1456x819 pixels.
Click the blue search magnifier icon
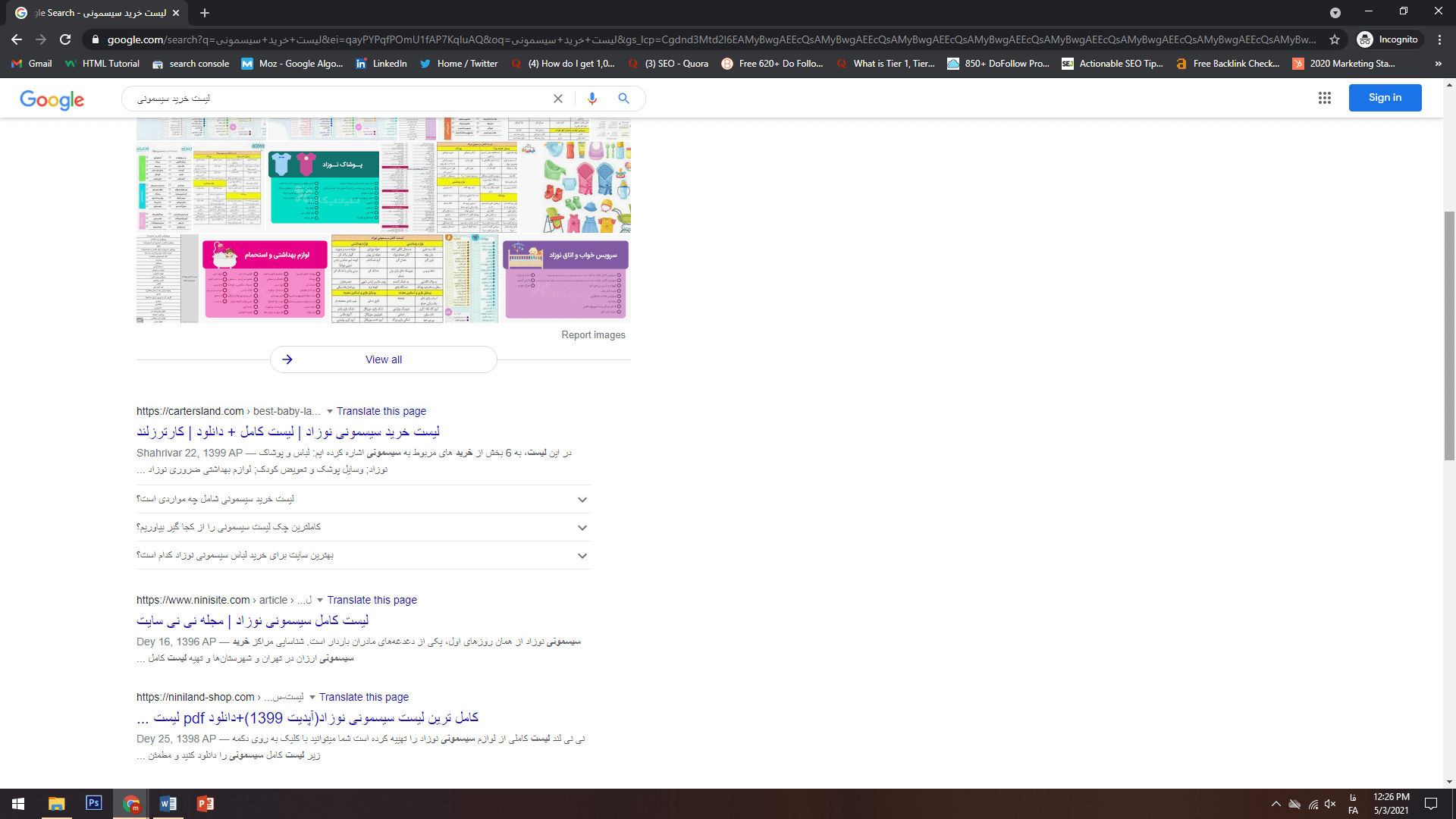[x=623, y=99]
